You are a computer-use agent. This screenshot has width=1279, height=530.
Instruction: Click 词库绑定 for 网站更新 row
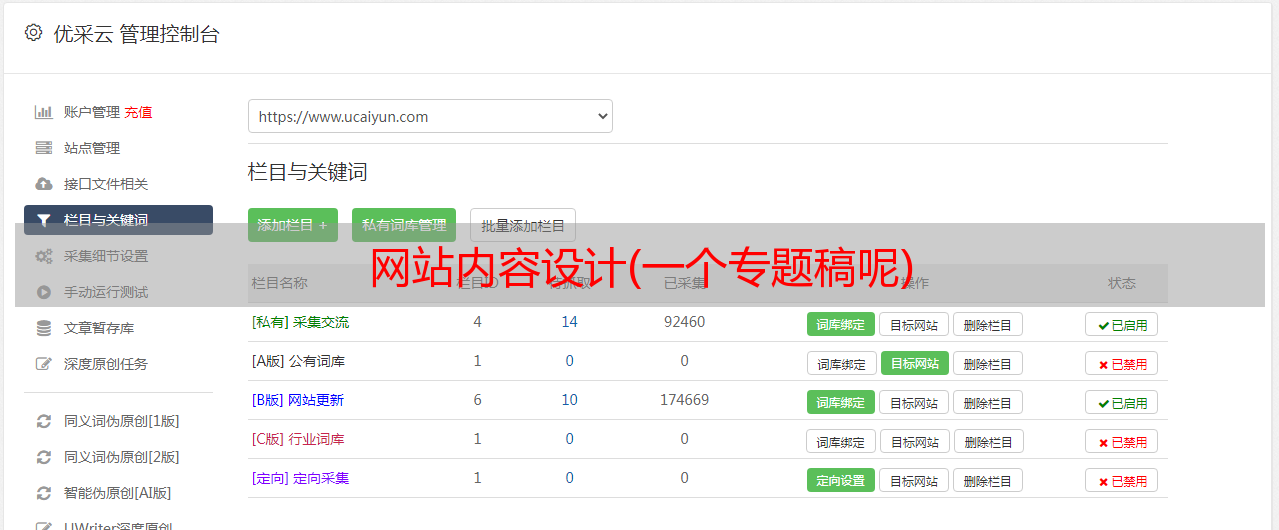coord(841,402)
